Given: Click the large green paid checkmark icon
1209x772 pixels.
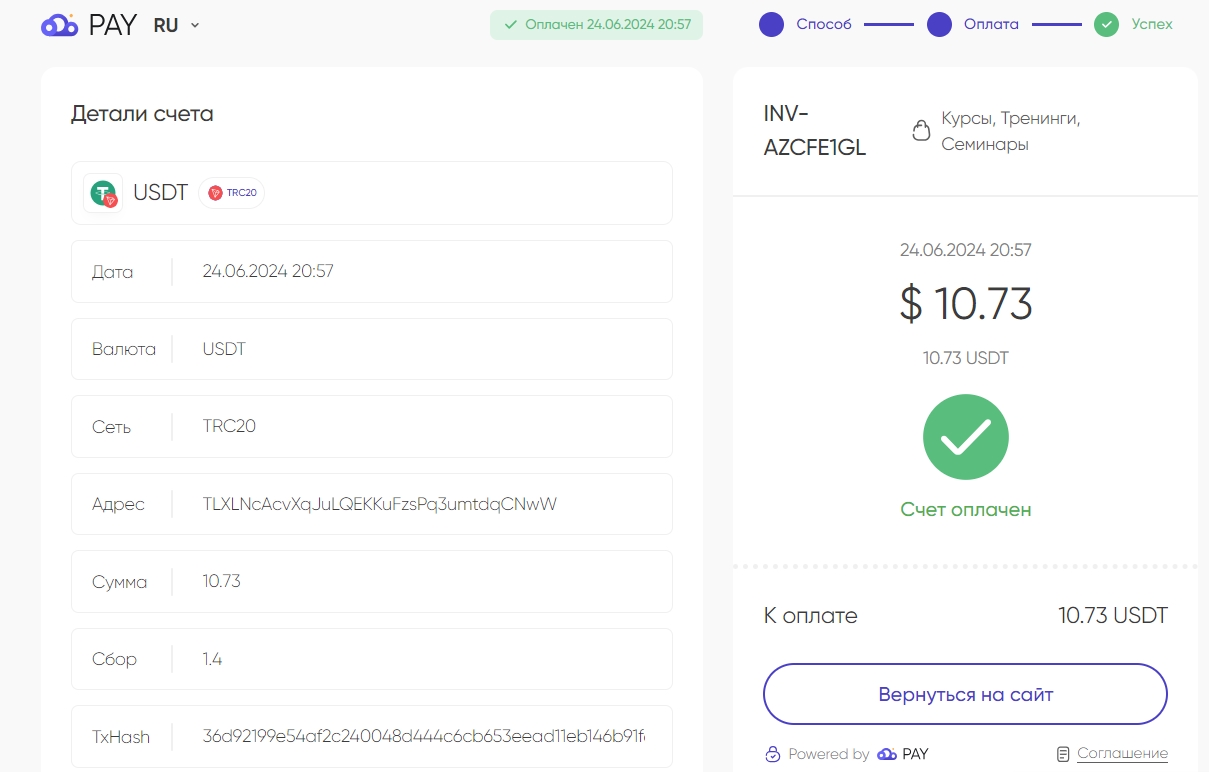Looking at the screenshot, I should pos(965,437).
